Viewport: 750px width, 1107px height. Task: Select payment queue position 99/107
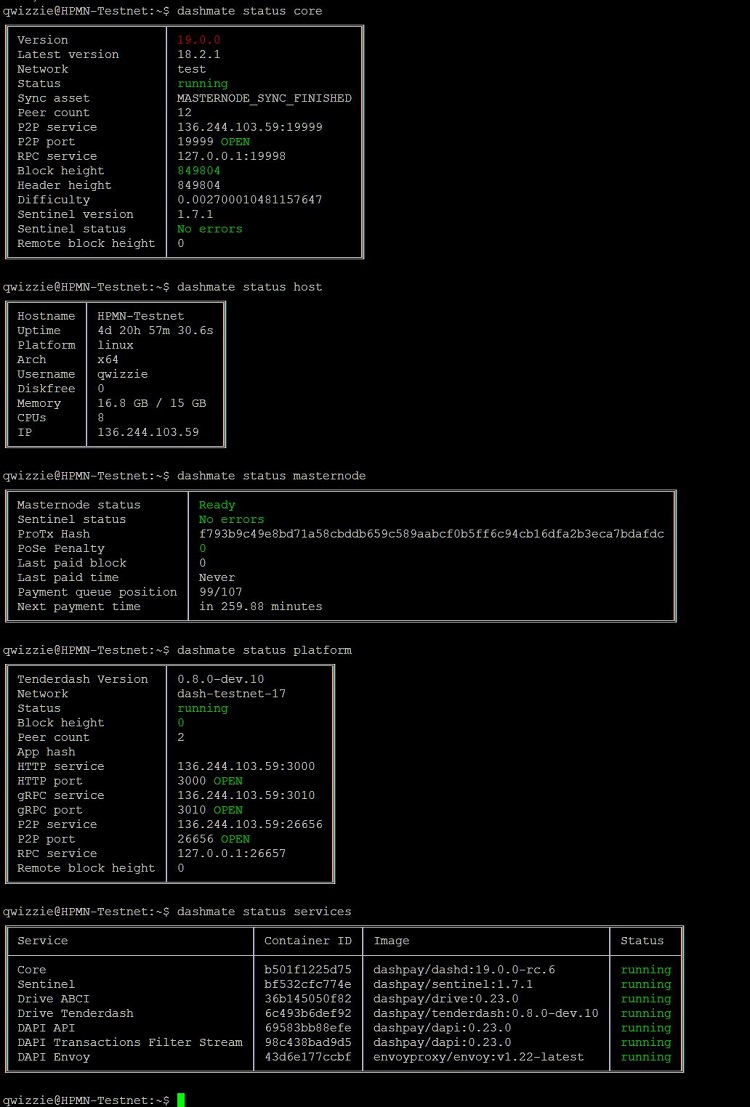coord(220,592)
